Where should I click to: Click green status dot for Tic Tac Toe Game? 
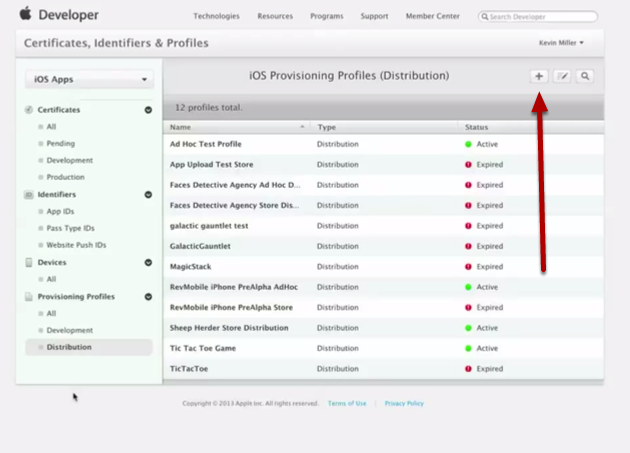click(x=468, y=348)
